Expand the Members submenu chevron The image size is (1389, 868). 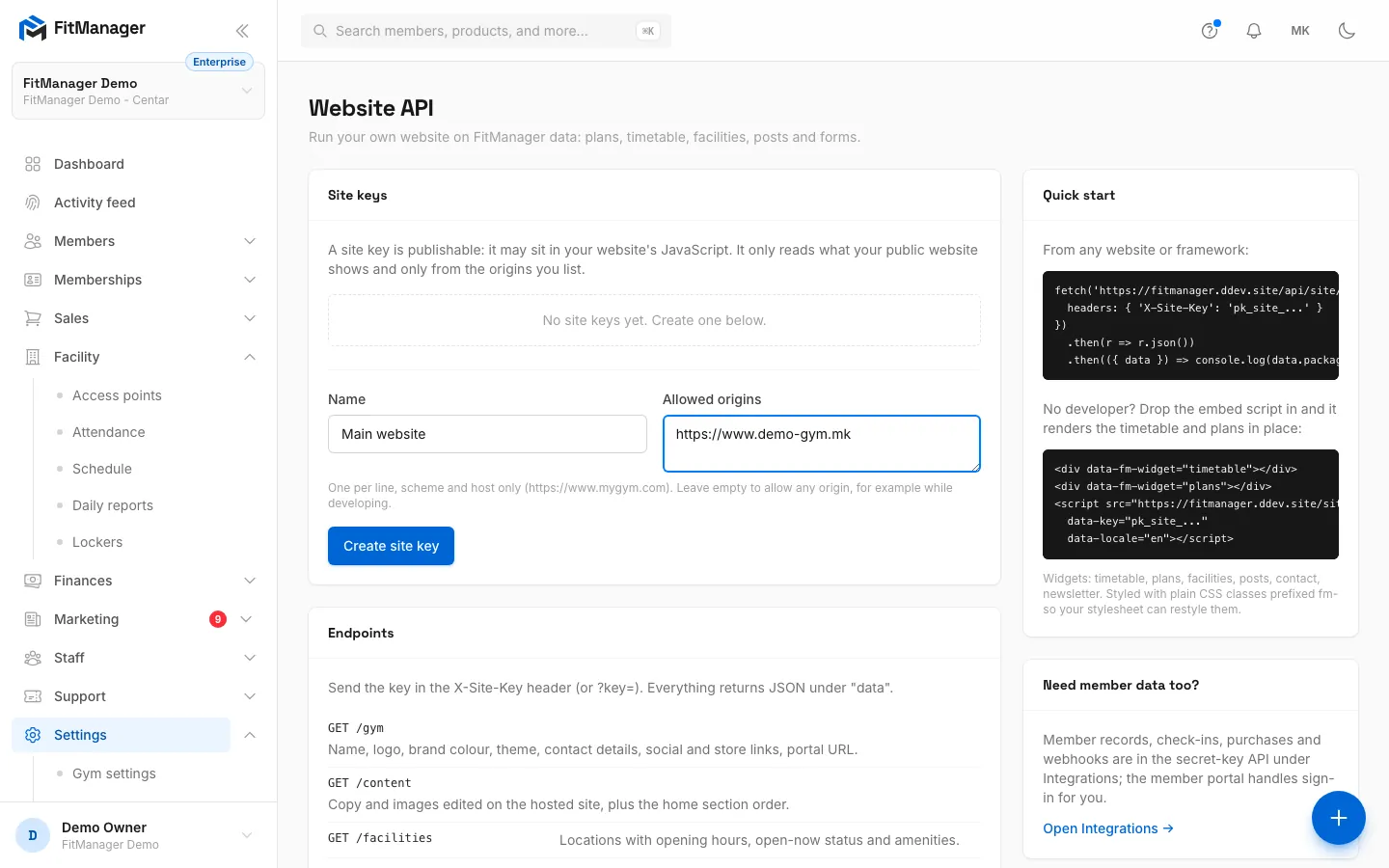pos(250,241)
